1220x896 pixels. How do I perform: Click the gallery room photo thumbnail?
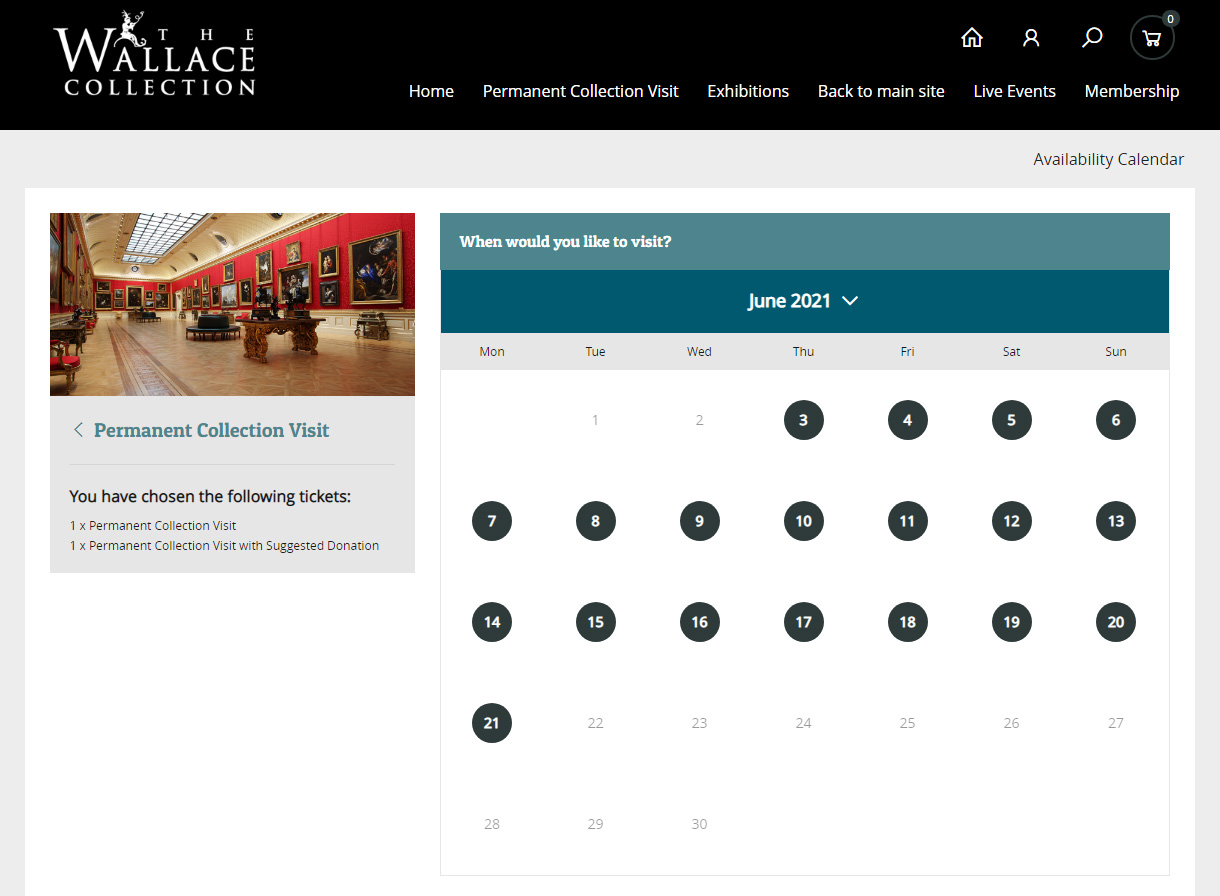click(x=232, y=304)
